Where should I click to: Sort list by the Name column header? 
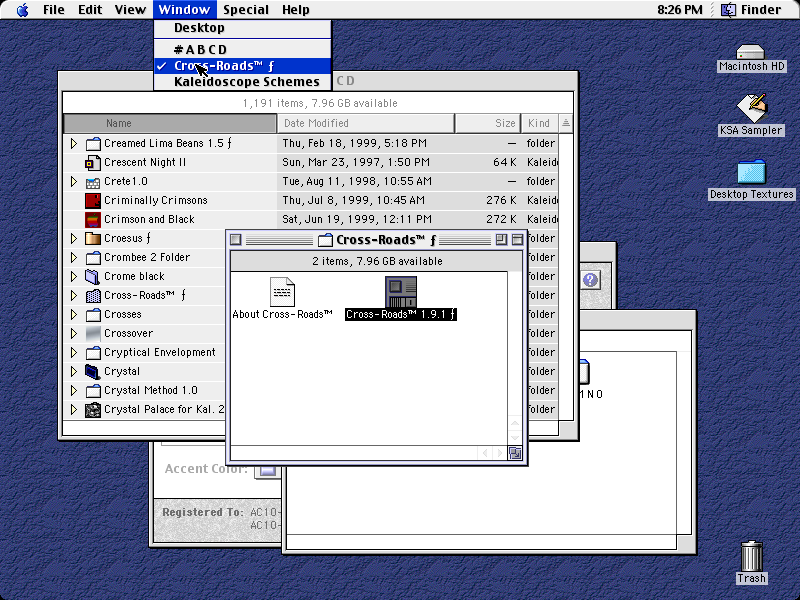pos(170,123)
